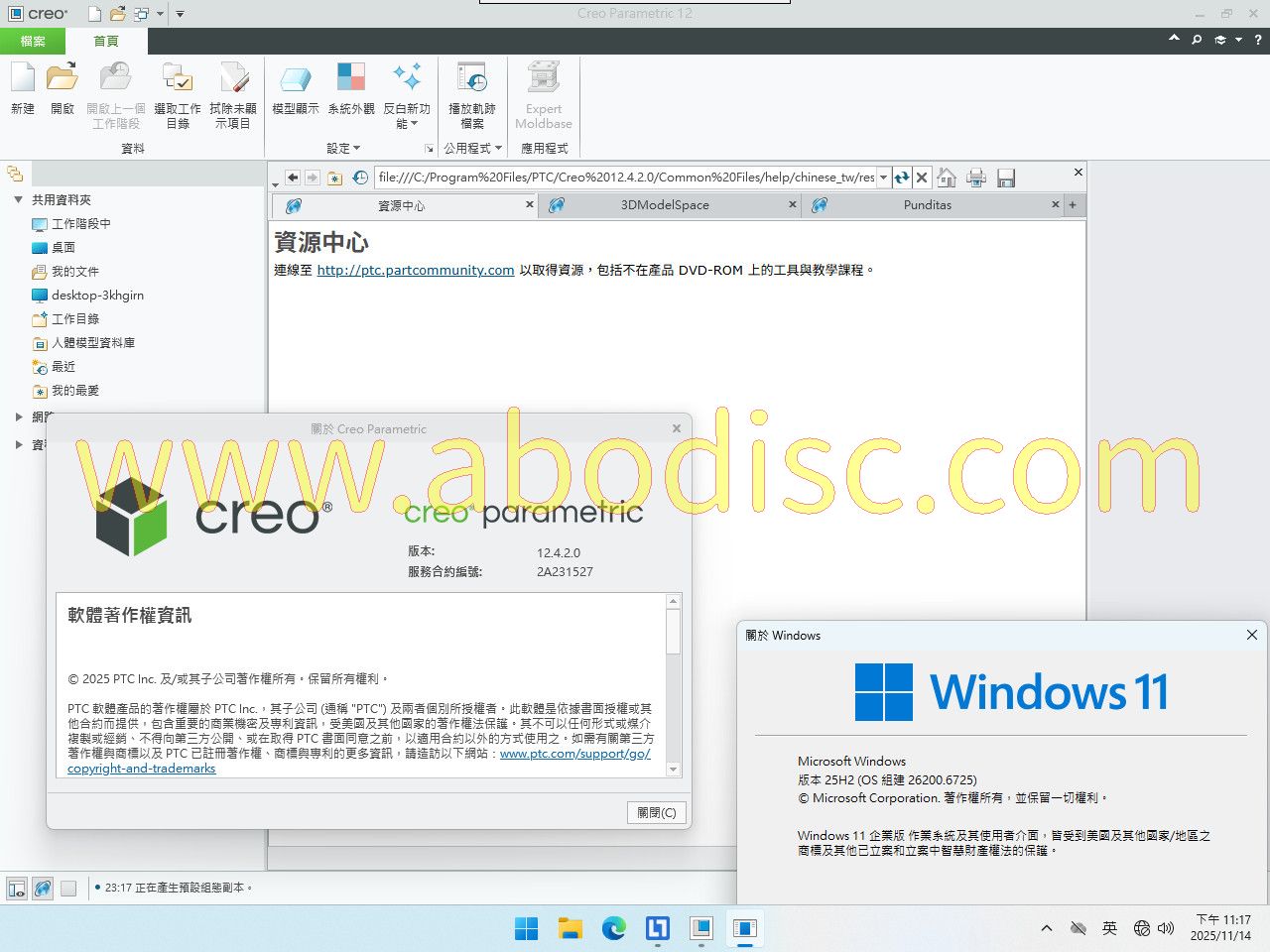Switch to the 3DModelSpace tab
Screen dimensions: 1270x952
click(x=665, y=205)
